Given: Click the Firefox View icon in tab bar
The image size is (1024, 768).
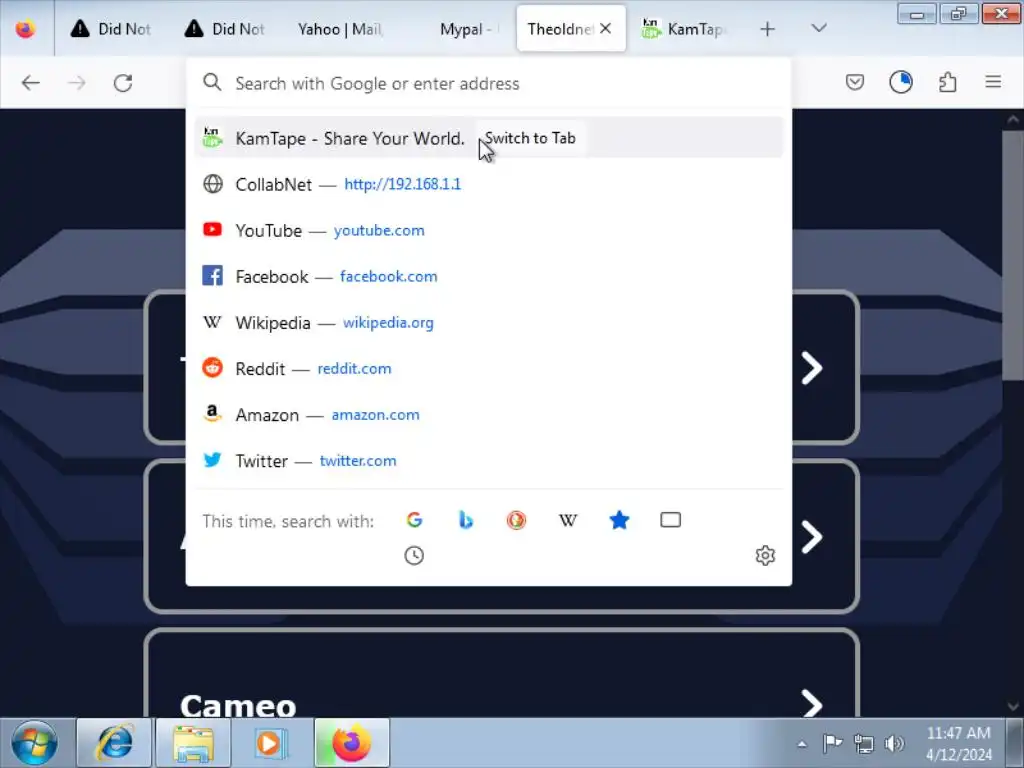Looking at the screenshot, I should coord(25,29).
